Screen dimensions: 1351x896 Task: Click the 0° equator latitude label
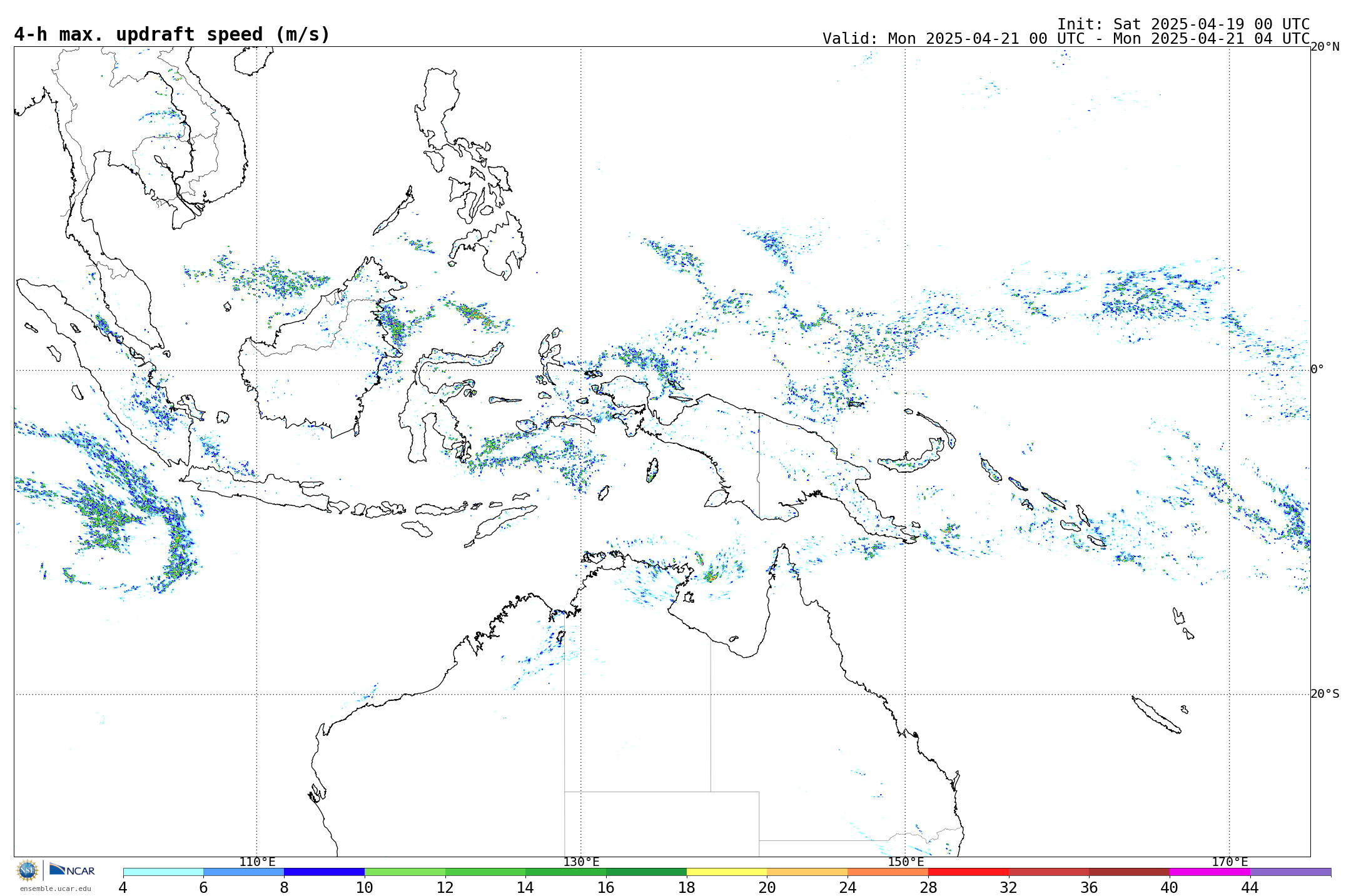click(1318, 370)
